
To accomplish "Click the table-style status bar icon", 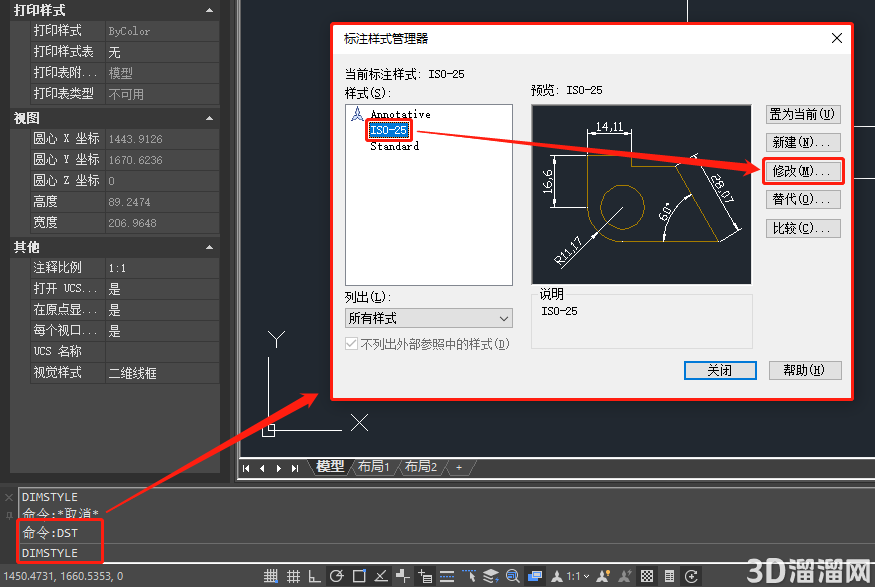I will 669,576.
